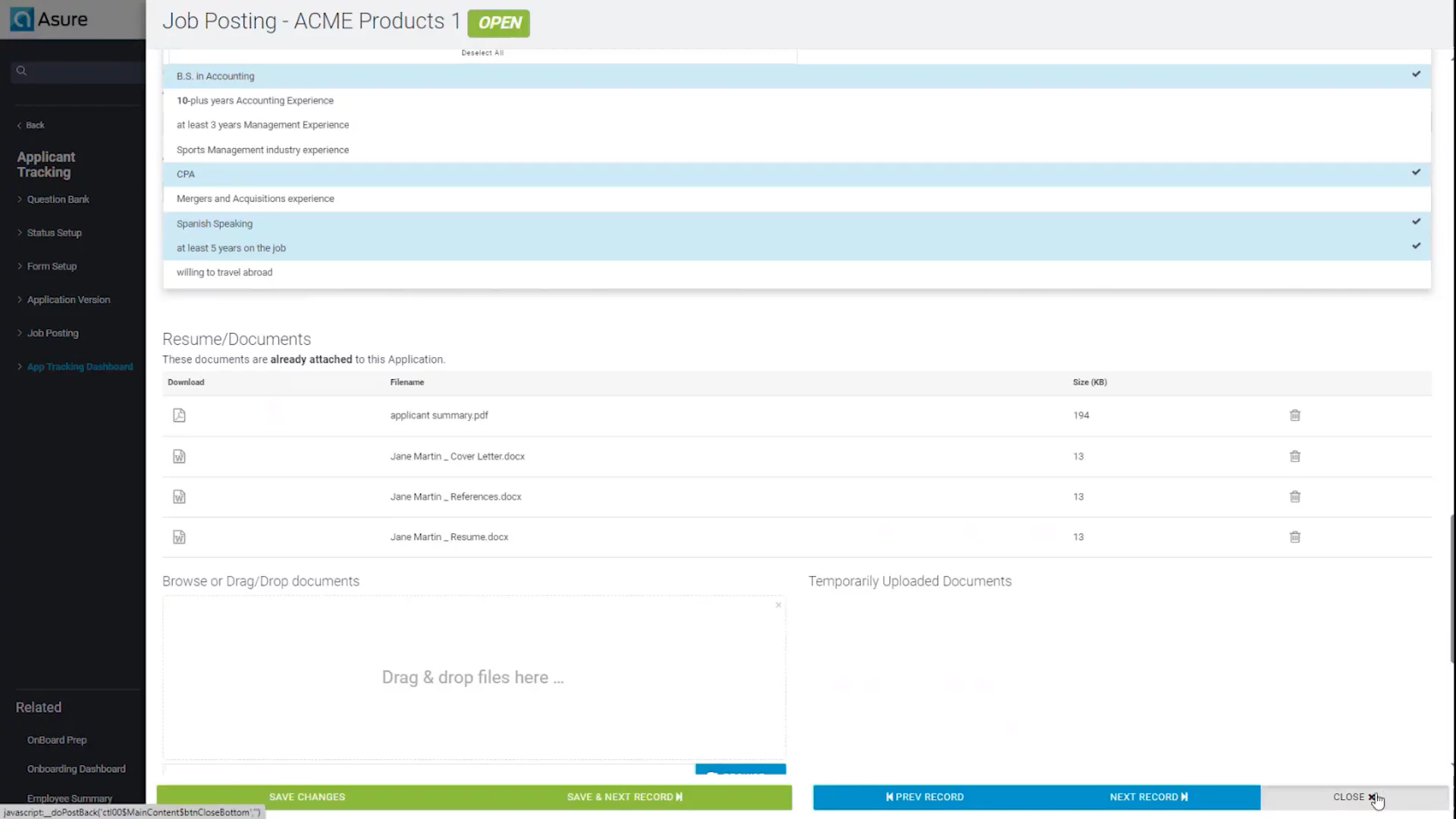The width and height of the screenshot is (1456, 819).
Task: Delete applicant summary.pdf with trash icon
Action: (1294, 416)
